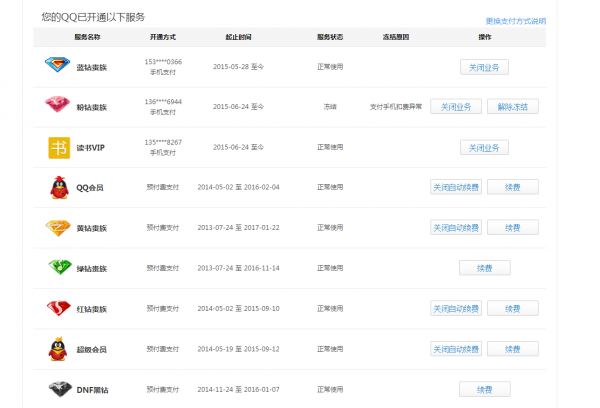This screenshot has width=600, height=408.
Task: Renew 黄钻贵族 with 续费
Action: [512, 228]
